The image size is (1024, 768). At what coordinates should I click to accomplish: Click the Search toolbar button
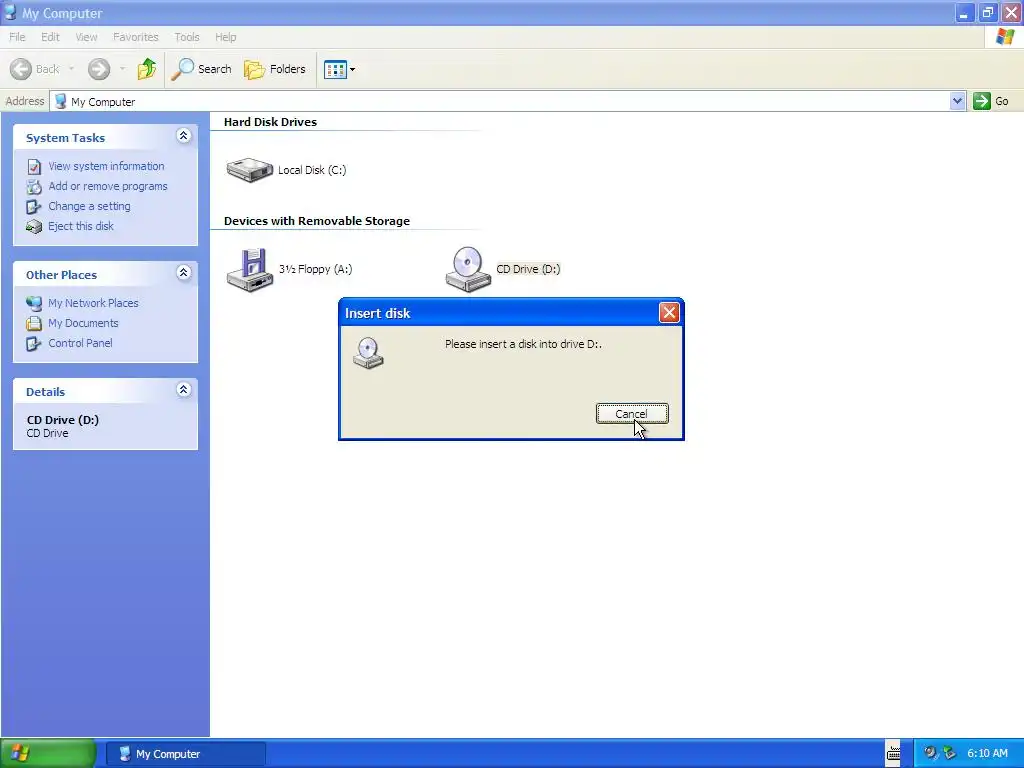click(201, 69)
